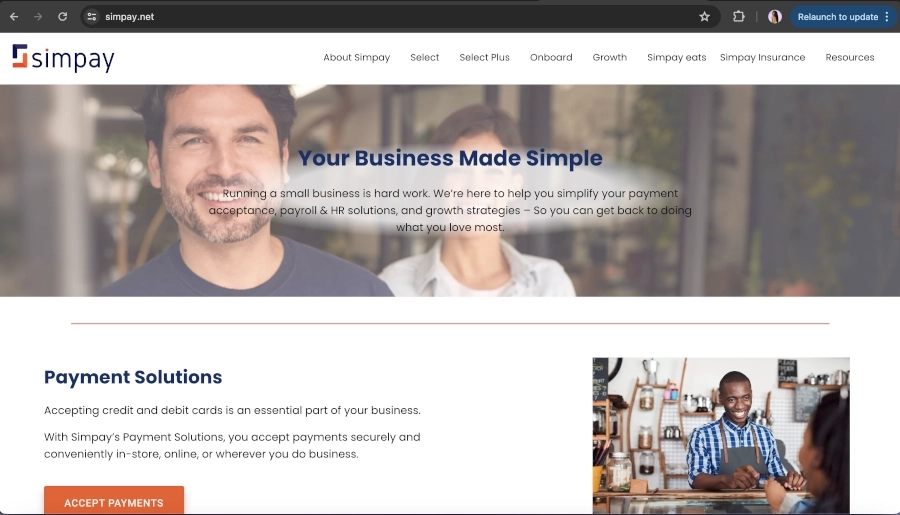900x515 pixels.
Task: Click the Accept Payments button
Action: click(114, 501)
